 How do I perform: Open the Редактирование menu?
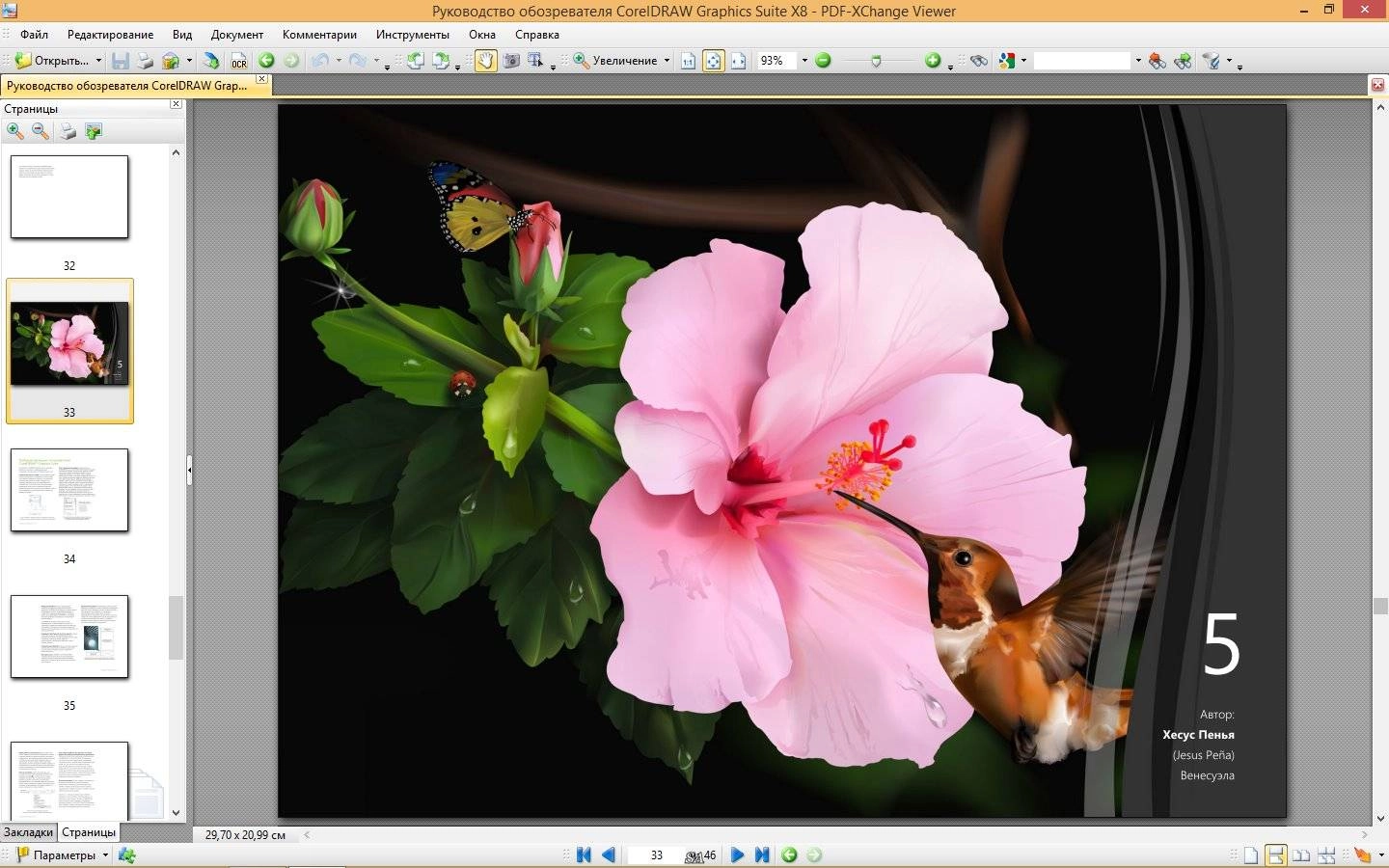coord(110,34)
